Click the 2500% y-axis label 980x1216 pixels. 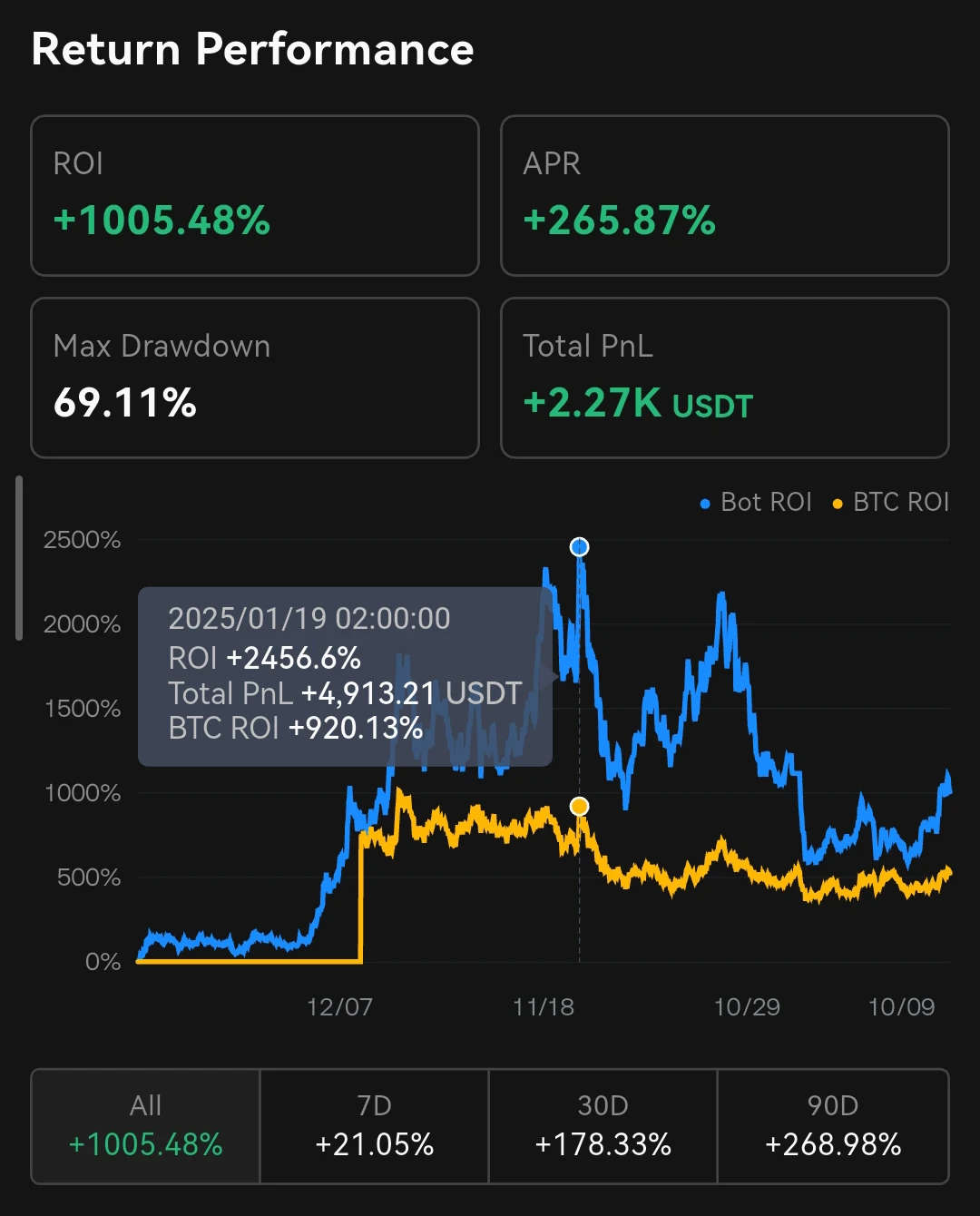[x=82, y=540]
